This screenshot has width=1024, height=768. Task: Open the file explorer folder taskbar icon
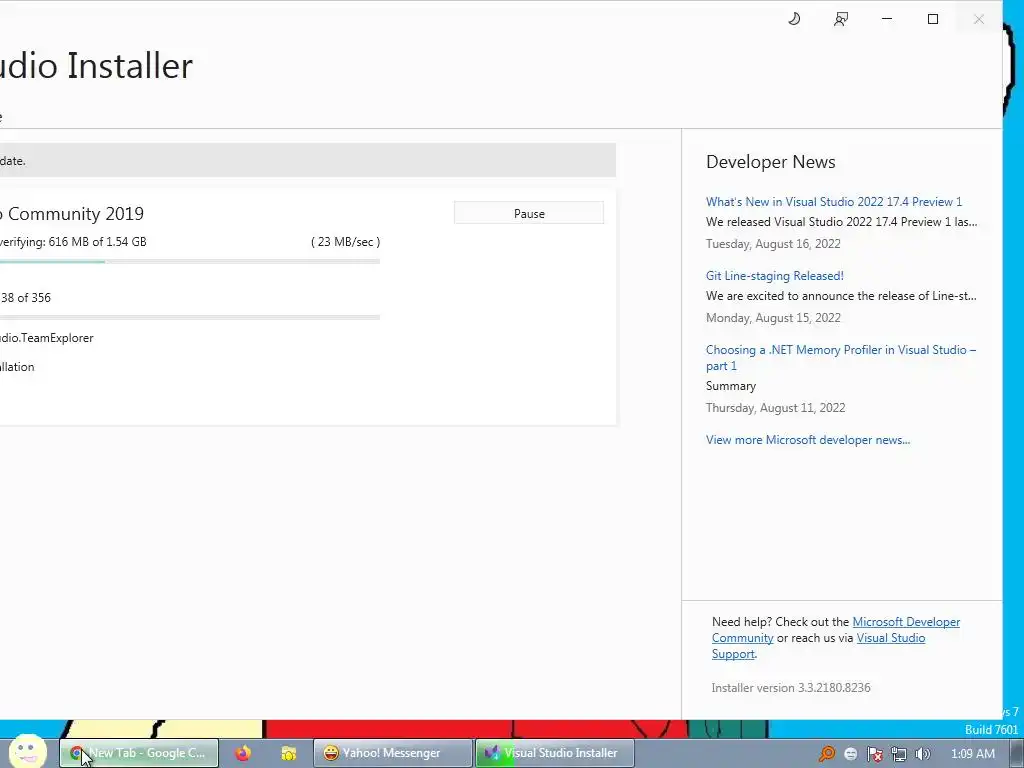(289, 753)
